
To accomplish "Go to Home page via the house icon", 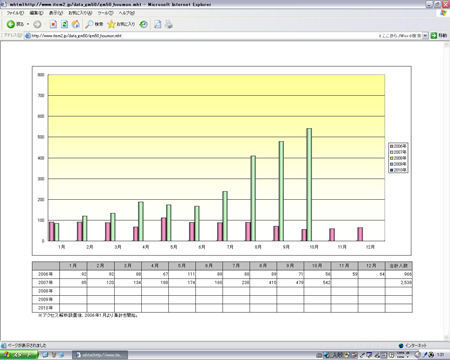I will [76, 24].
